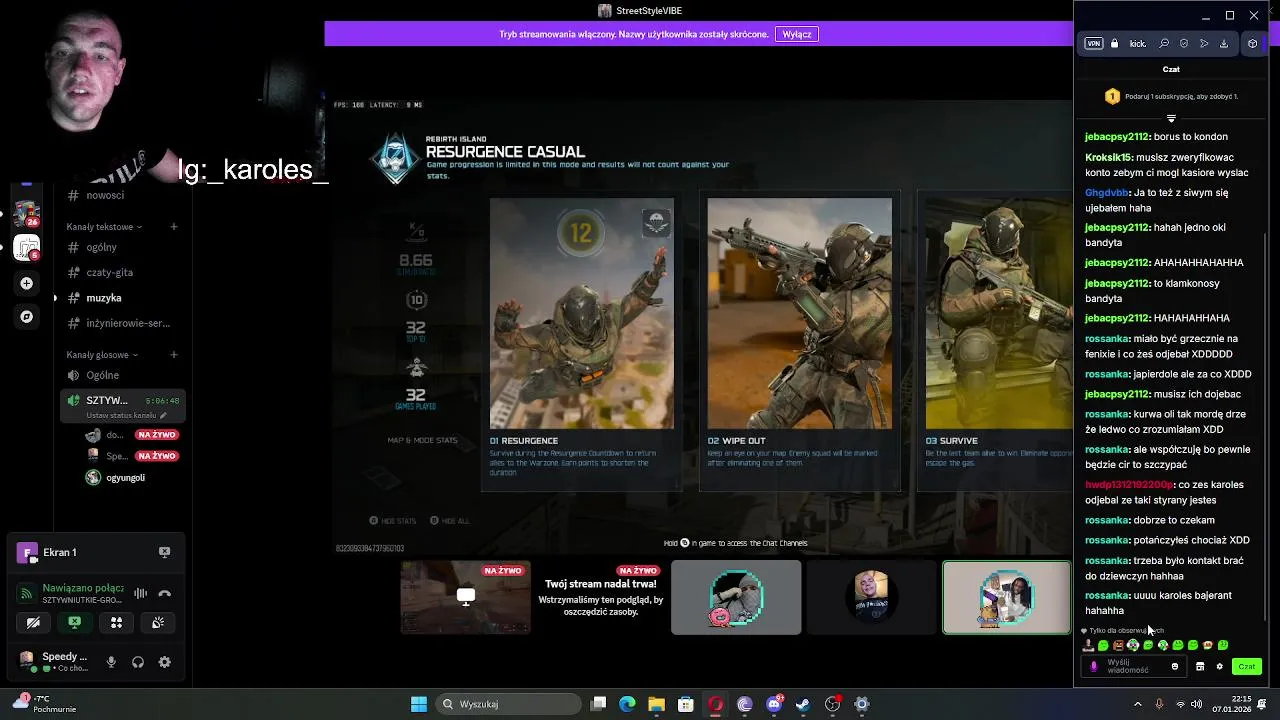Toggle the green screen share button
1280x720 pixels.
click(x=74, y=622)
